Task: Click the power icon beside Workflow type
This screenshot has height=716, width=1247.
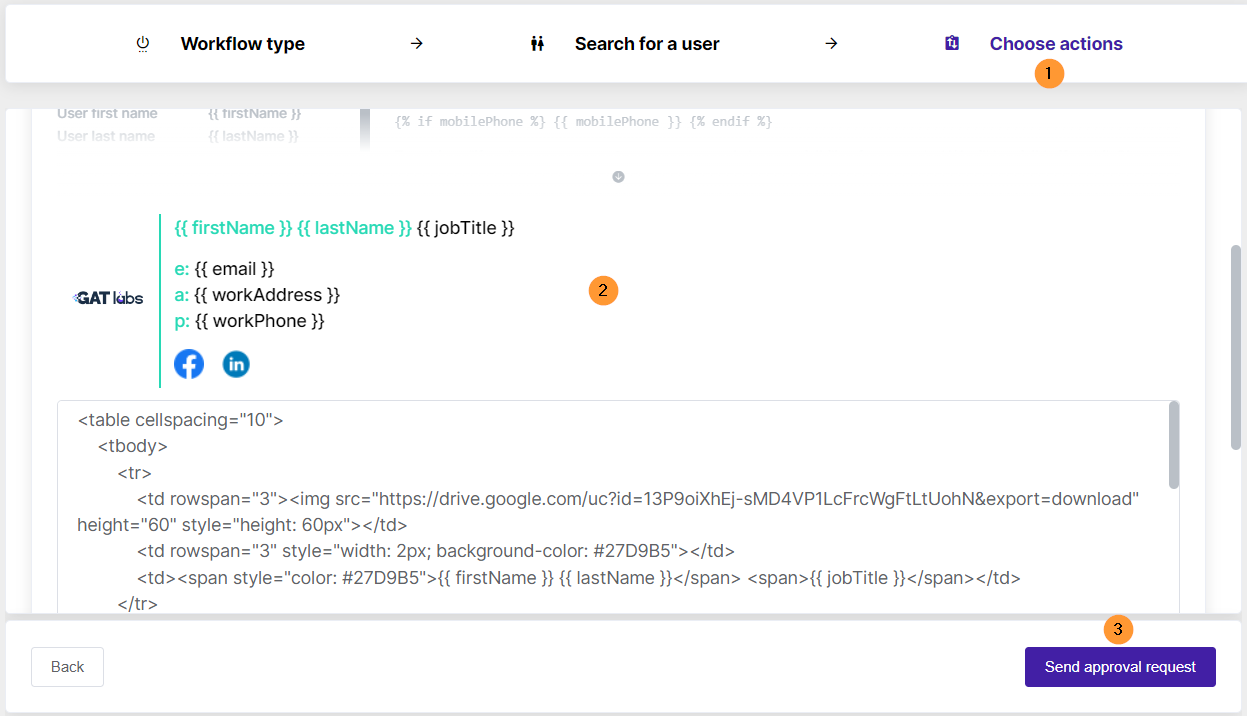Action: 142,44
